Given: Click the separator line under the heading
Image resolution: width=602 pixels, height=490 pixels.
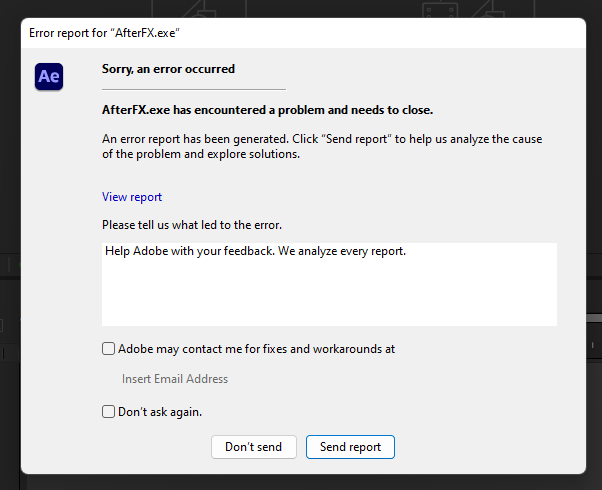Looking at the screenshot, I should (x=194, y=89).
